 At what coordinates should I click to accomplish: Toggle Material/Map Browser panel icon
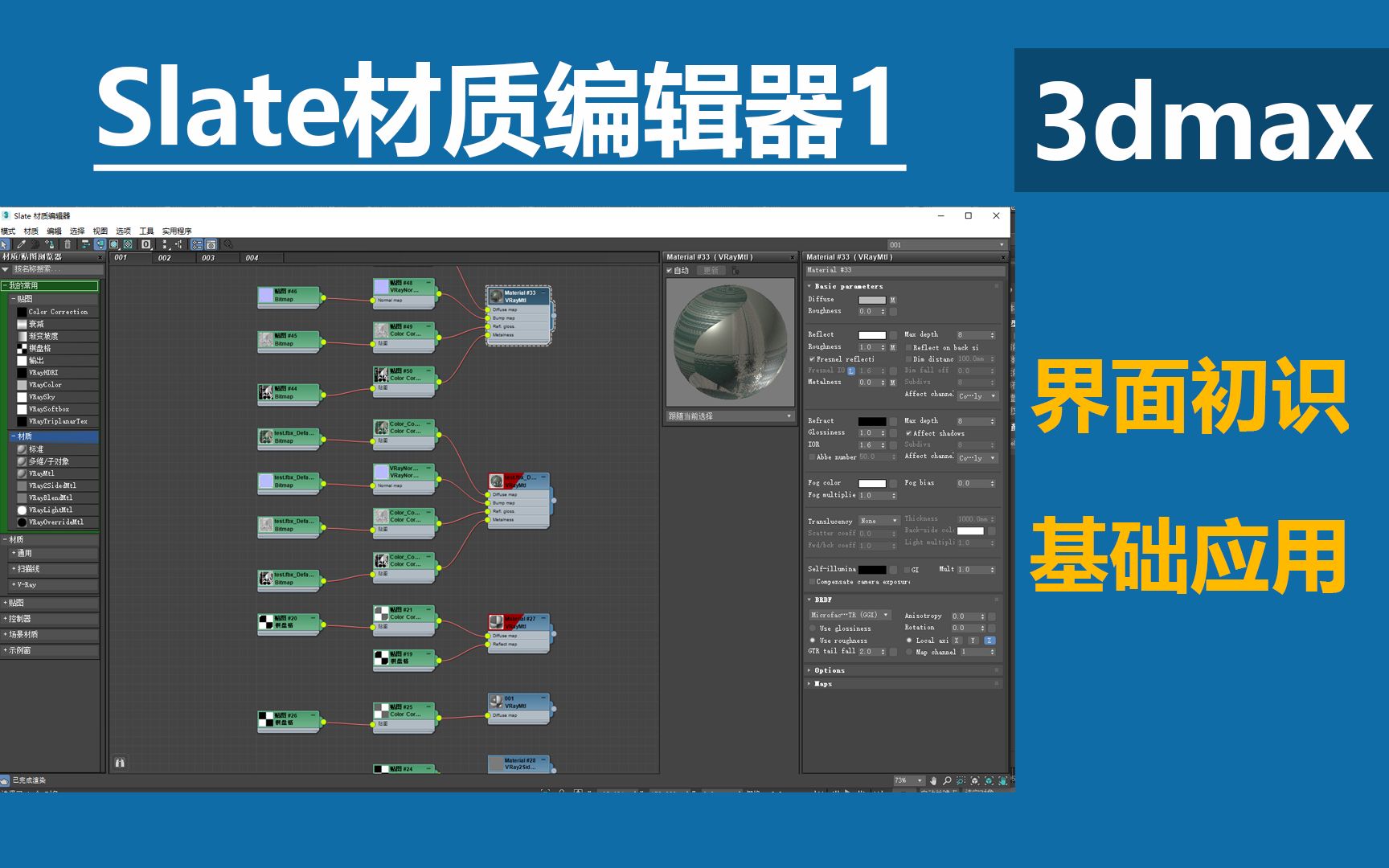point(197,244)
